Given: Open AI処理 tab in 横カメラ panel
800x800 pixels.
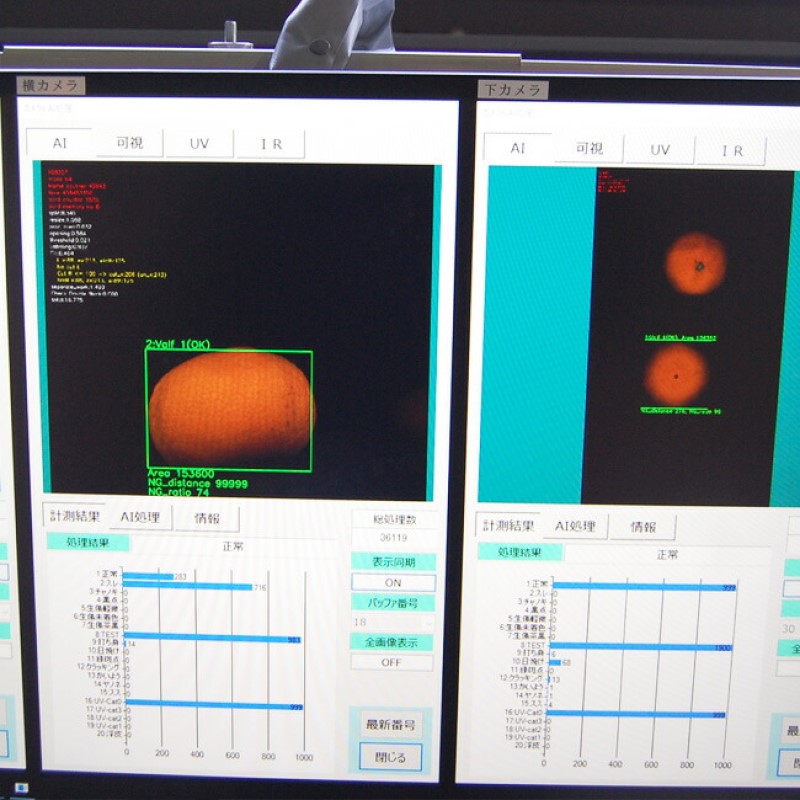Looking at the screenshot, I should (140, 517).
